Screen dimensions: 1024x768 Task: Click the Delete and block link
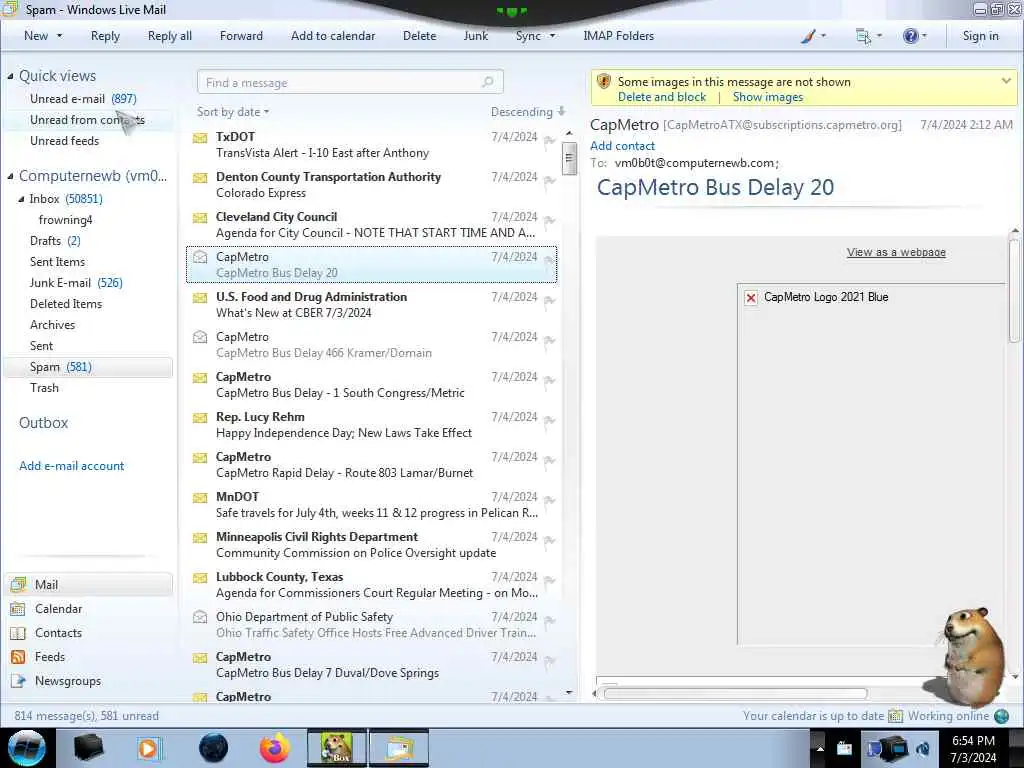[662, 97]
